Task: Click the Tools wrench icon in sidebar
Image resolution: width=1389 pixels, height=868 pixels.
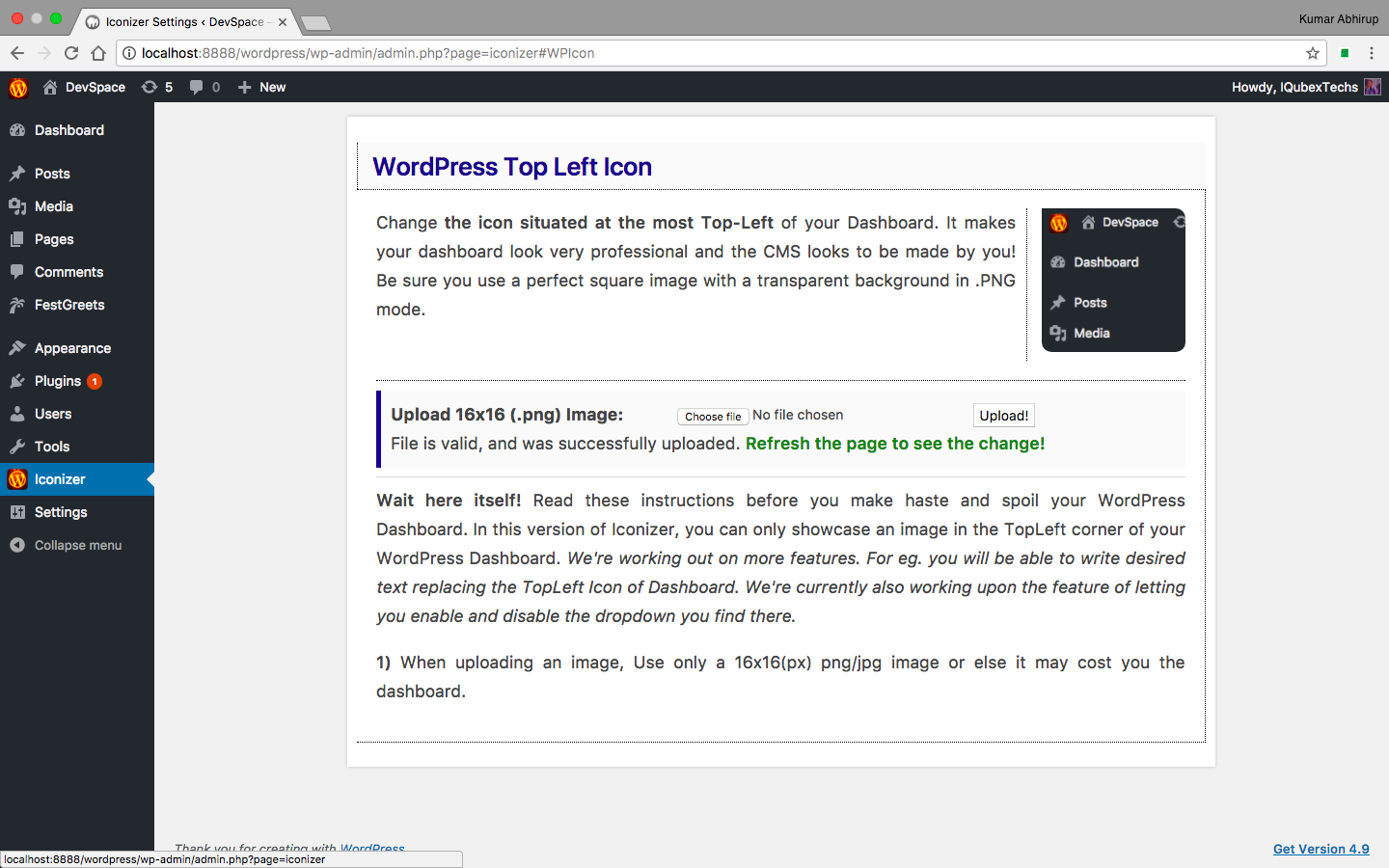Action: [x=17, y=447]
